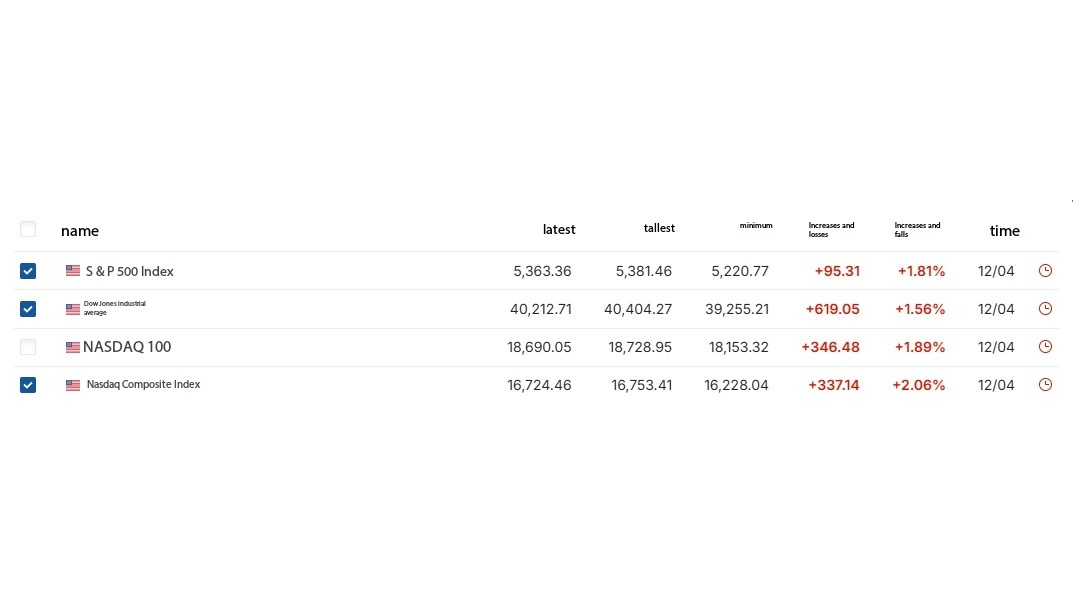
Task: Click the +2.06% percentage change
Action: tap(918, 386)
